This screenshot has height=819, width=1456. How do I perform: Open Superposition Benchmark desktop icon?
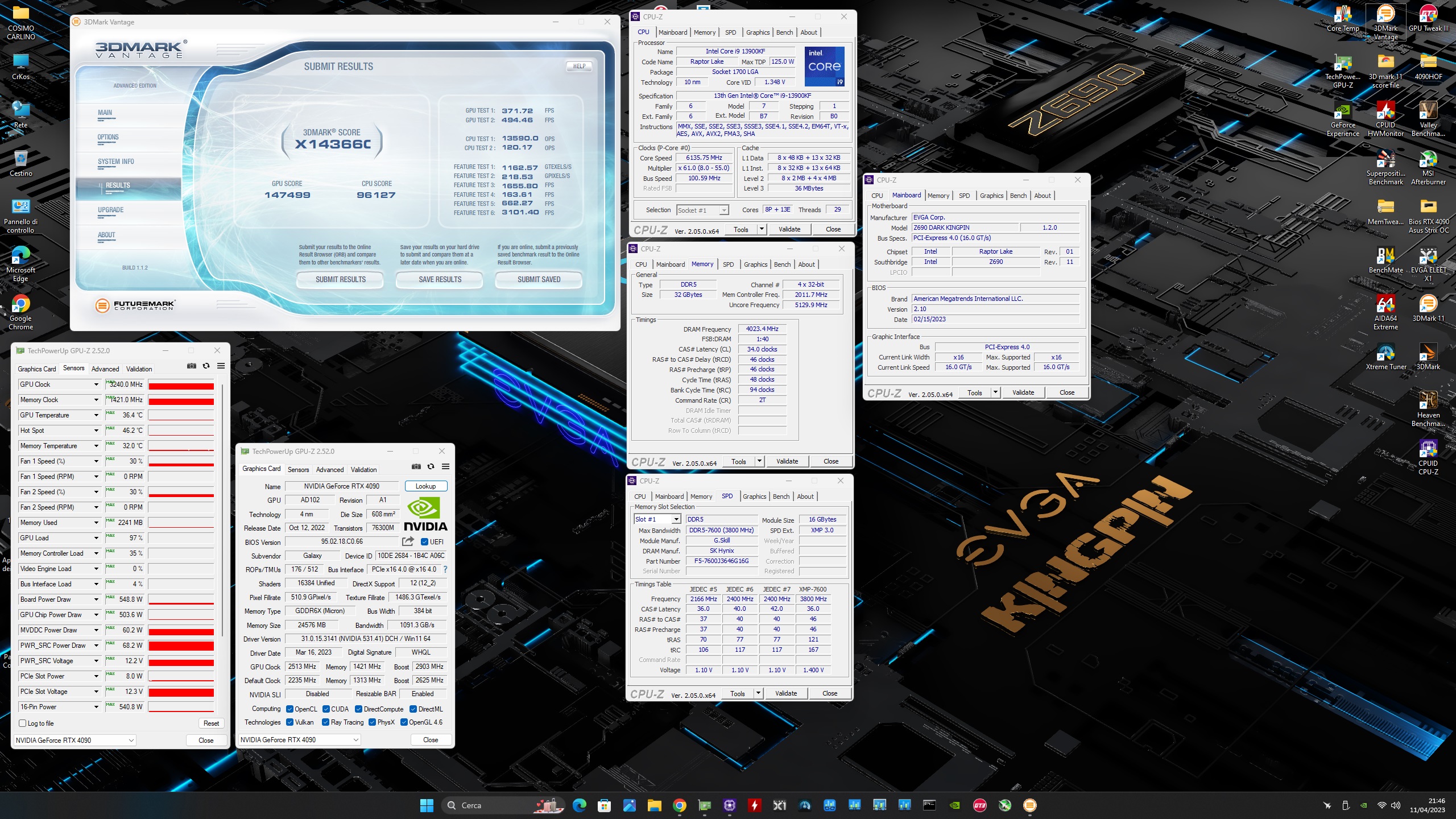pos(1385,168)
